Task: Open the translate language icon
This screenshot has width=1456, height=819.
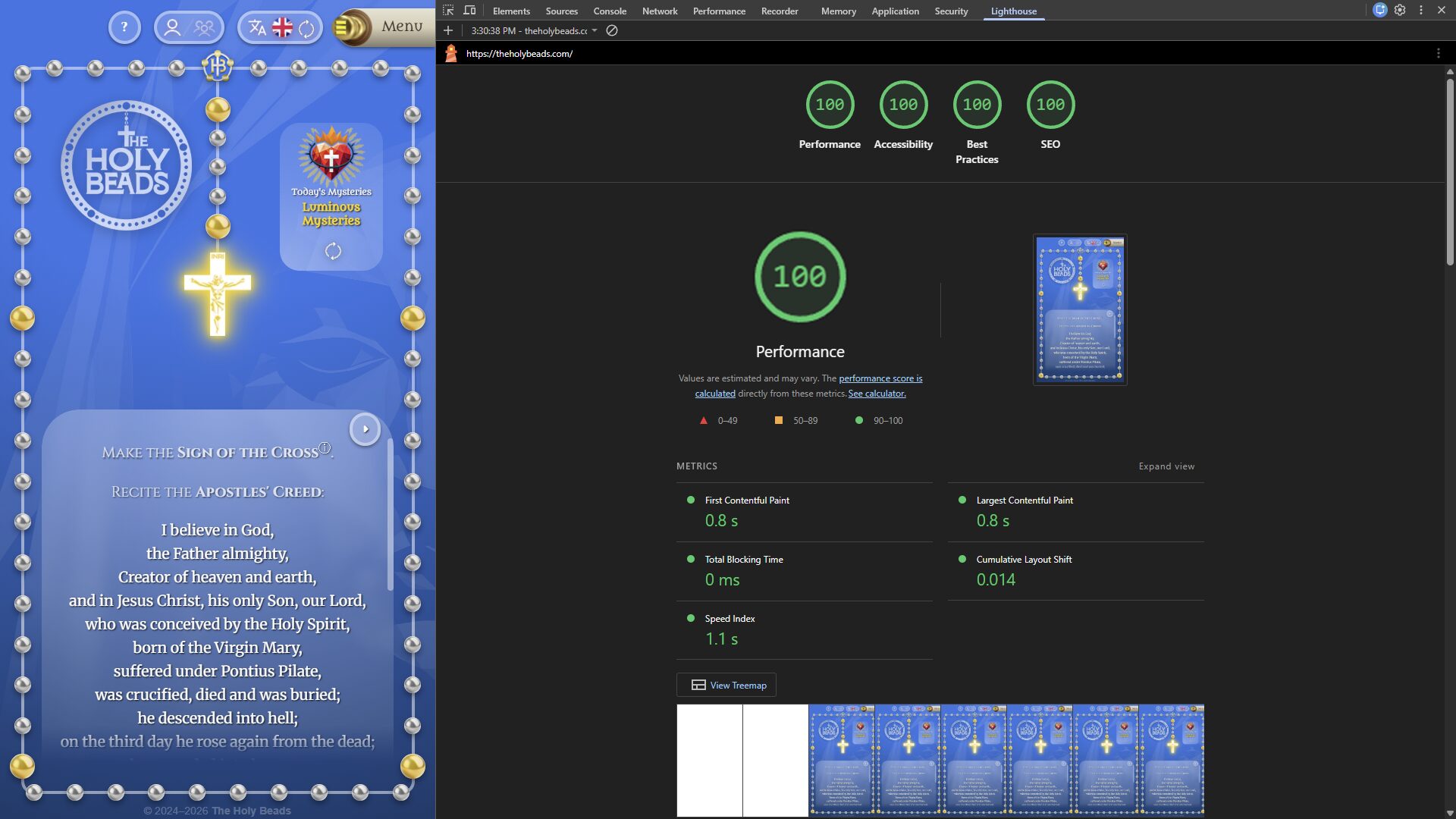Action: [258, 28]
